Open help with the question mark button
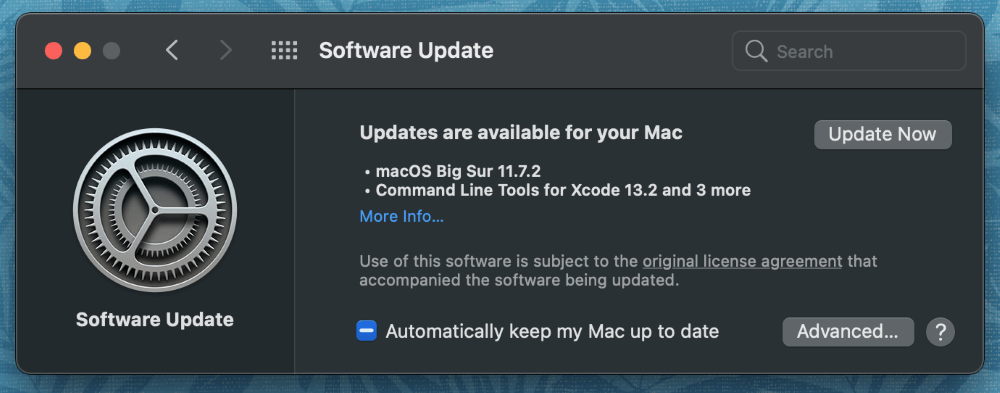The image size is (1000, 393). [x=940, y=332]
